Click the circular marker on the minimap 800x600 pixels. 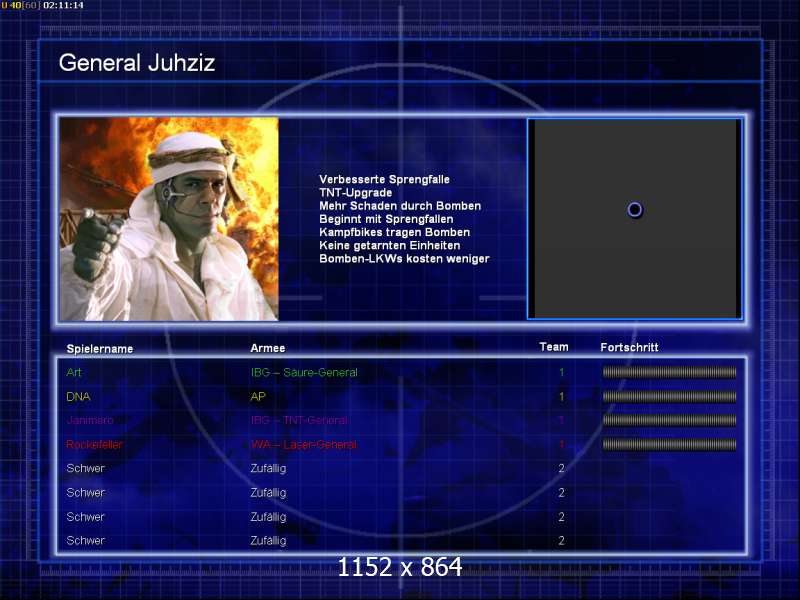pos(634,209)
